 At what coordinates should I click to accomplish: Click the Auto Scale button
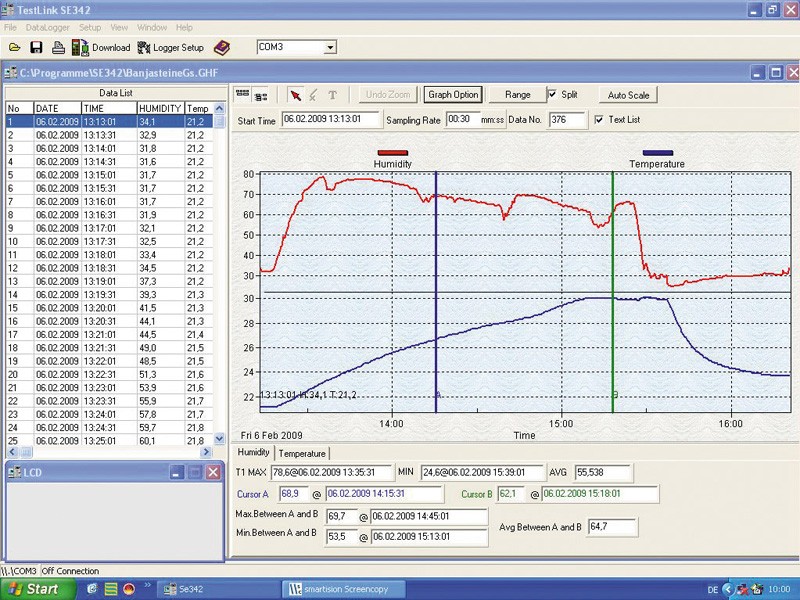click(x=628, y=95)
